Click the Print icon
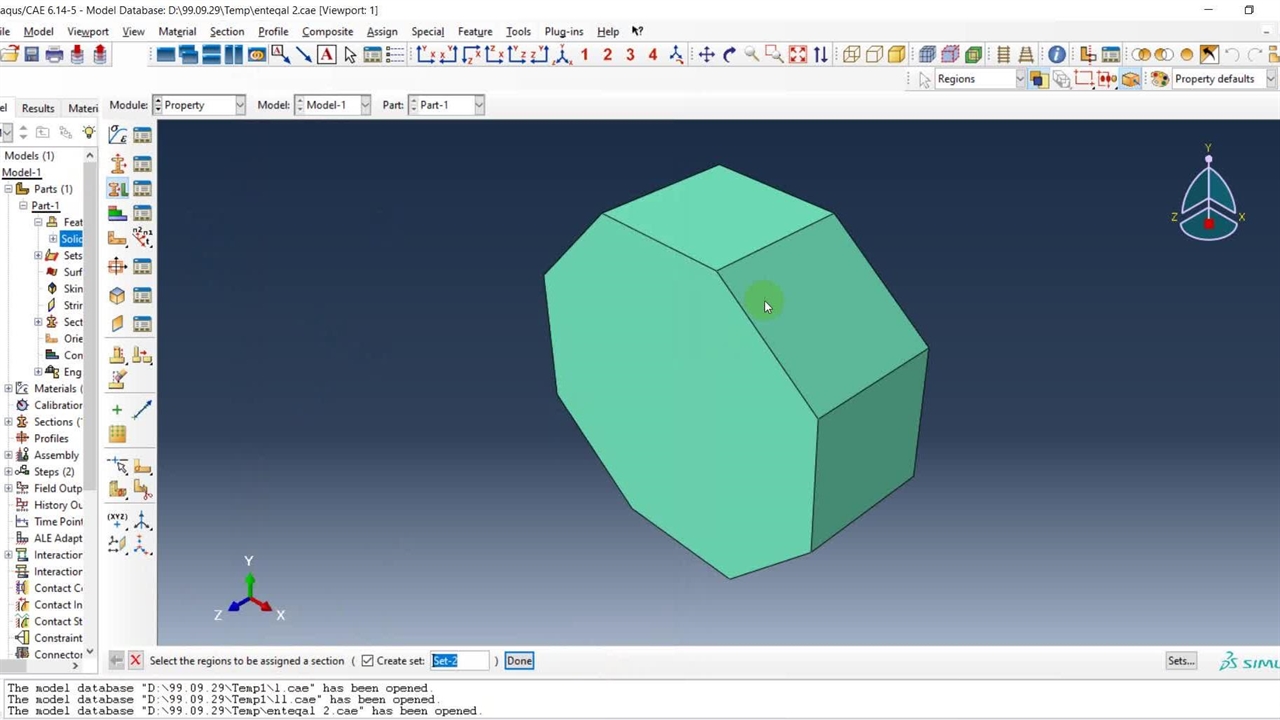Image resolution: width=1280 pixels, height=720 pixels. pyautogui.click(x=55, y=55)
